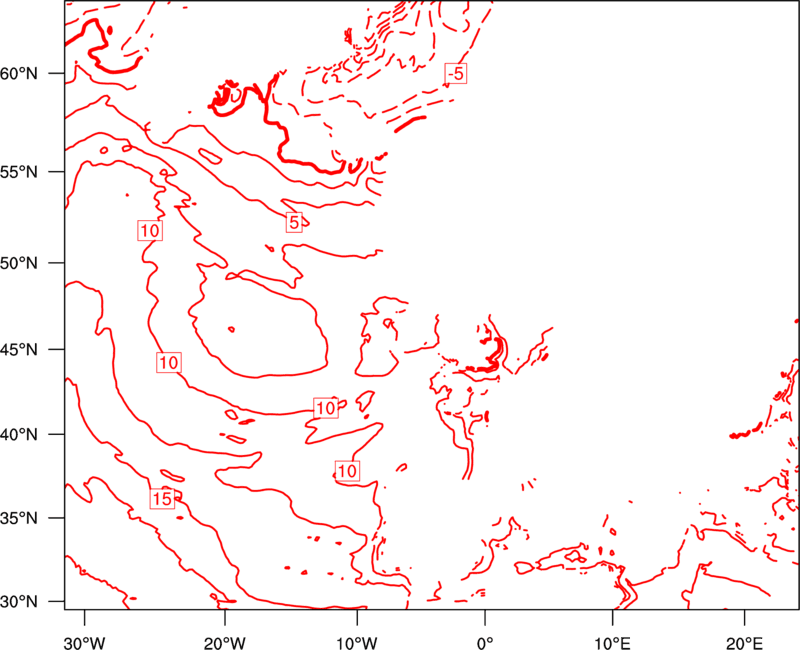Click the 40°N latitude axis label

(x=19, y=435)
